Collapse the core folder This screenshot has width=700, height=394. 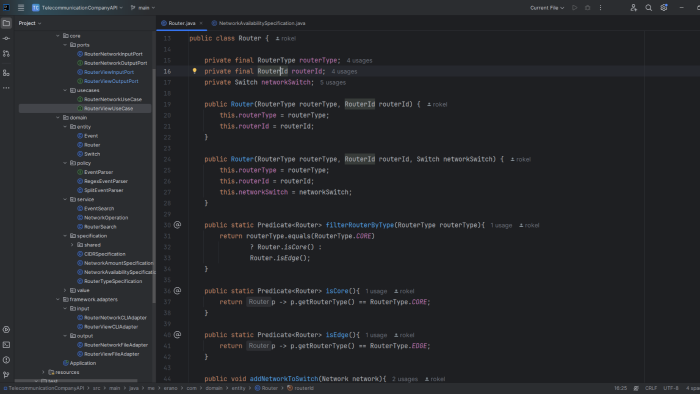[58, 36]
